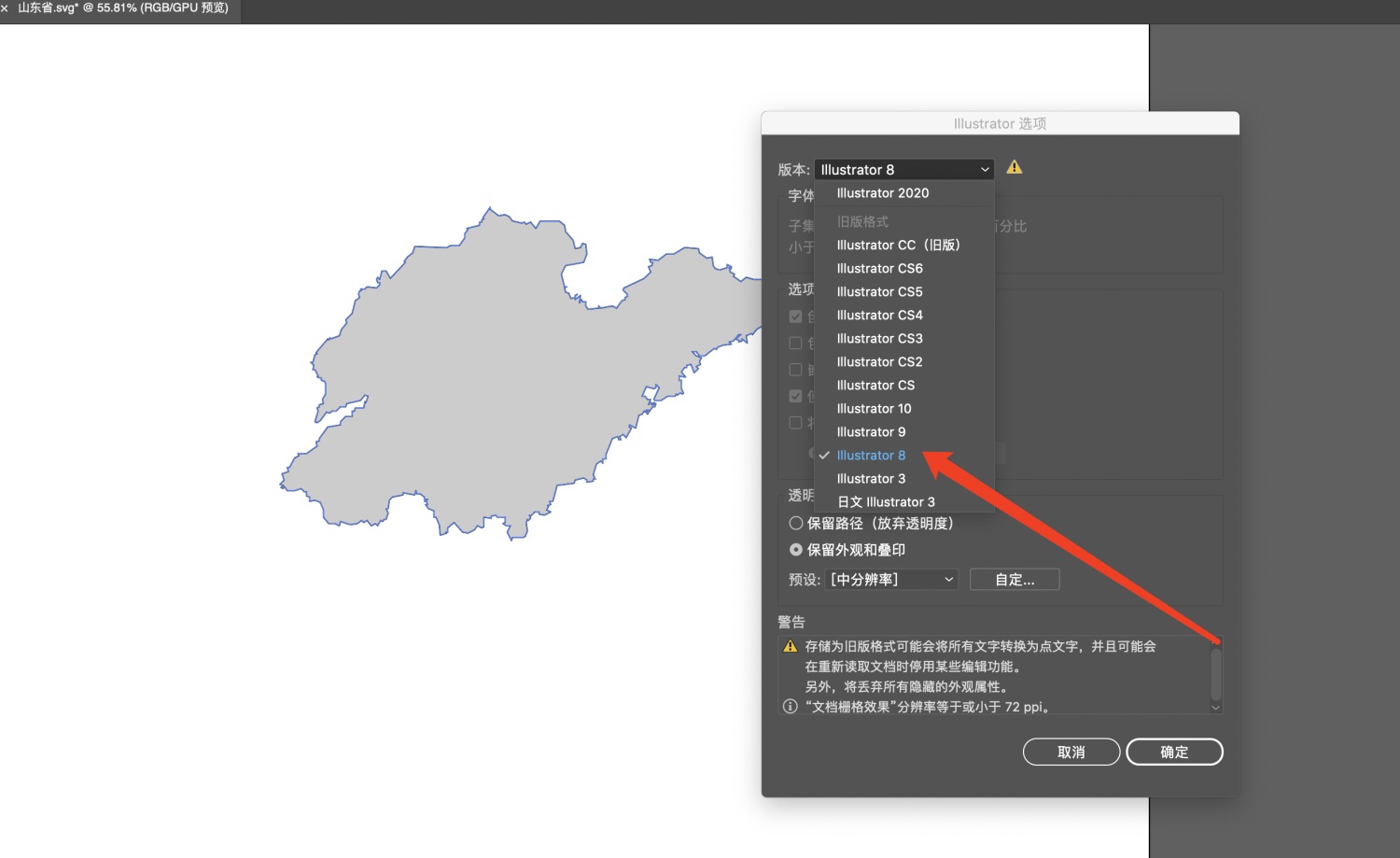
Task: Select 日文 Illustrator 3 in the version list
Action: [x=885, y=502]
